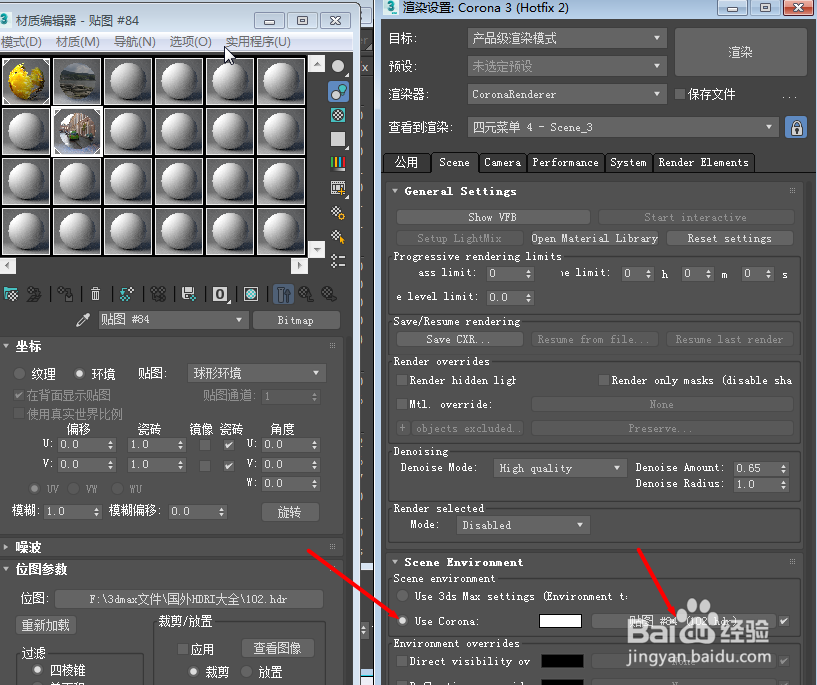Select the 环境 radio button
This screenshot has height=685, width=817.
79,373
